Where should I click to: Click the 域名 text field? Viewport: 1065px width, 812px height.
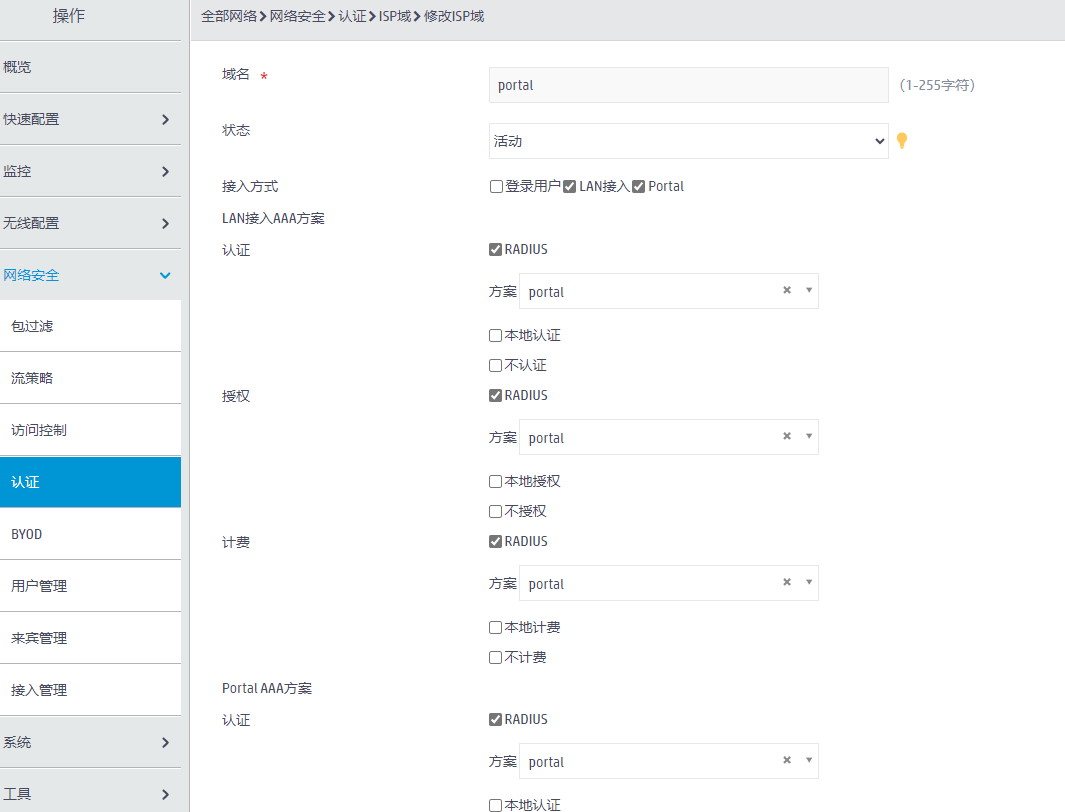coord(688,85)
